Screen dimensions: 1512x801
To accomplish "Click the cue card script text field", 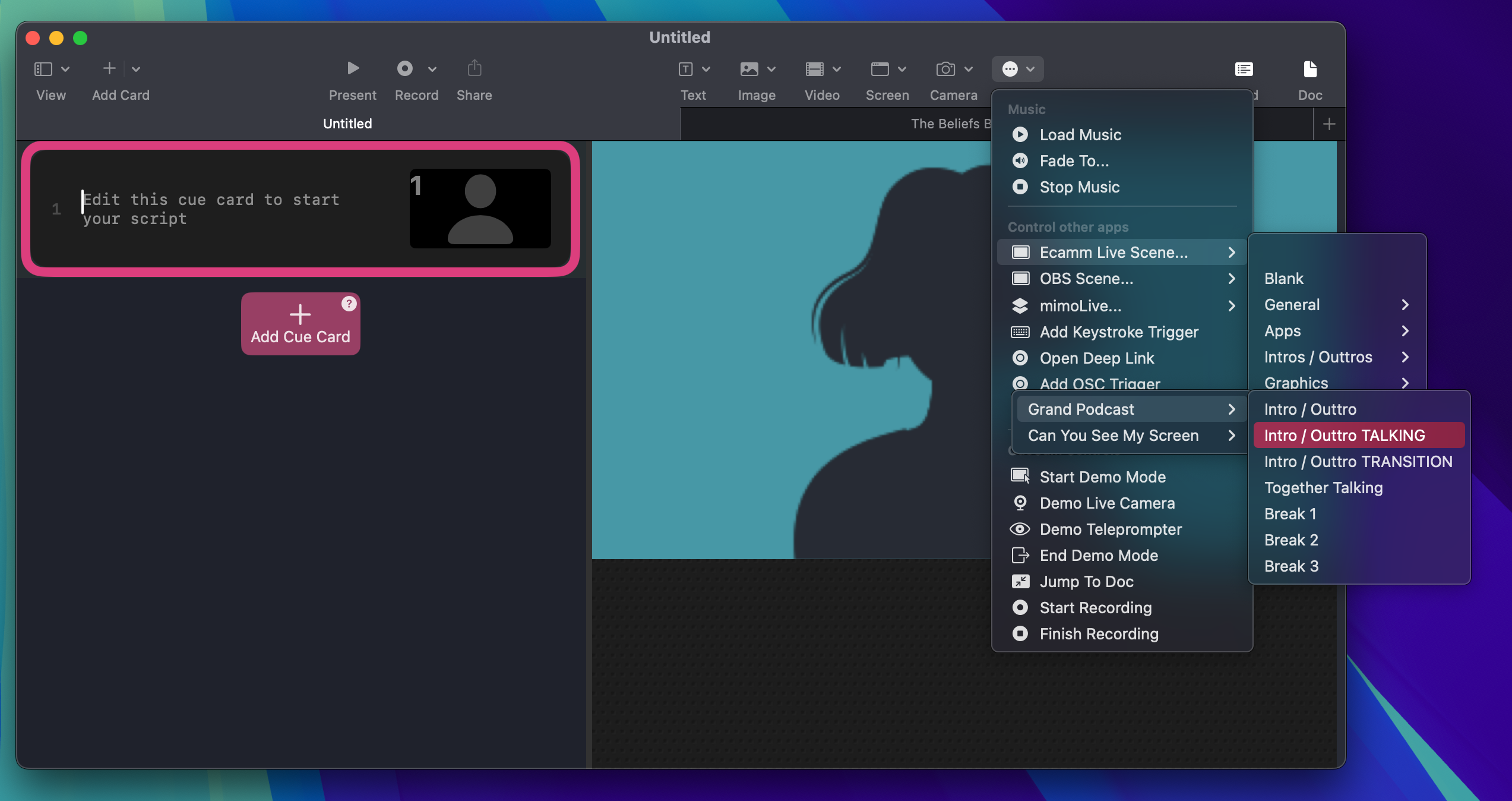I will click(x=211, y=209).
